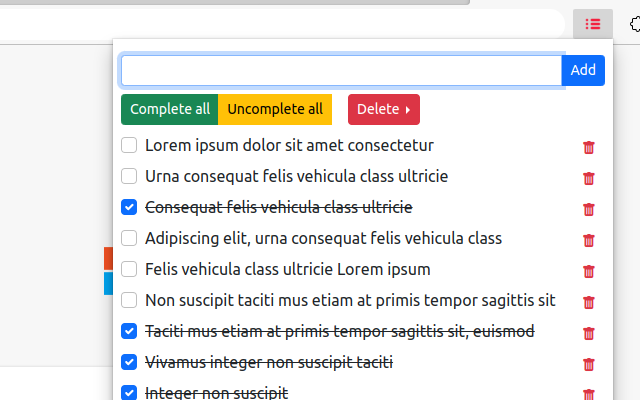Remove the 'Taciti mus etiam at primis' task
This screenshot has width=640, height=400.
[589, 333]
